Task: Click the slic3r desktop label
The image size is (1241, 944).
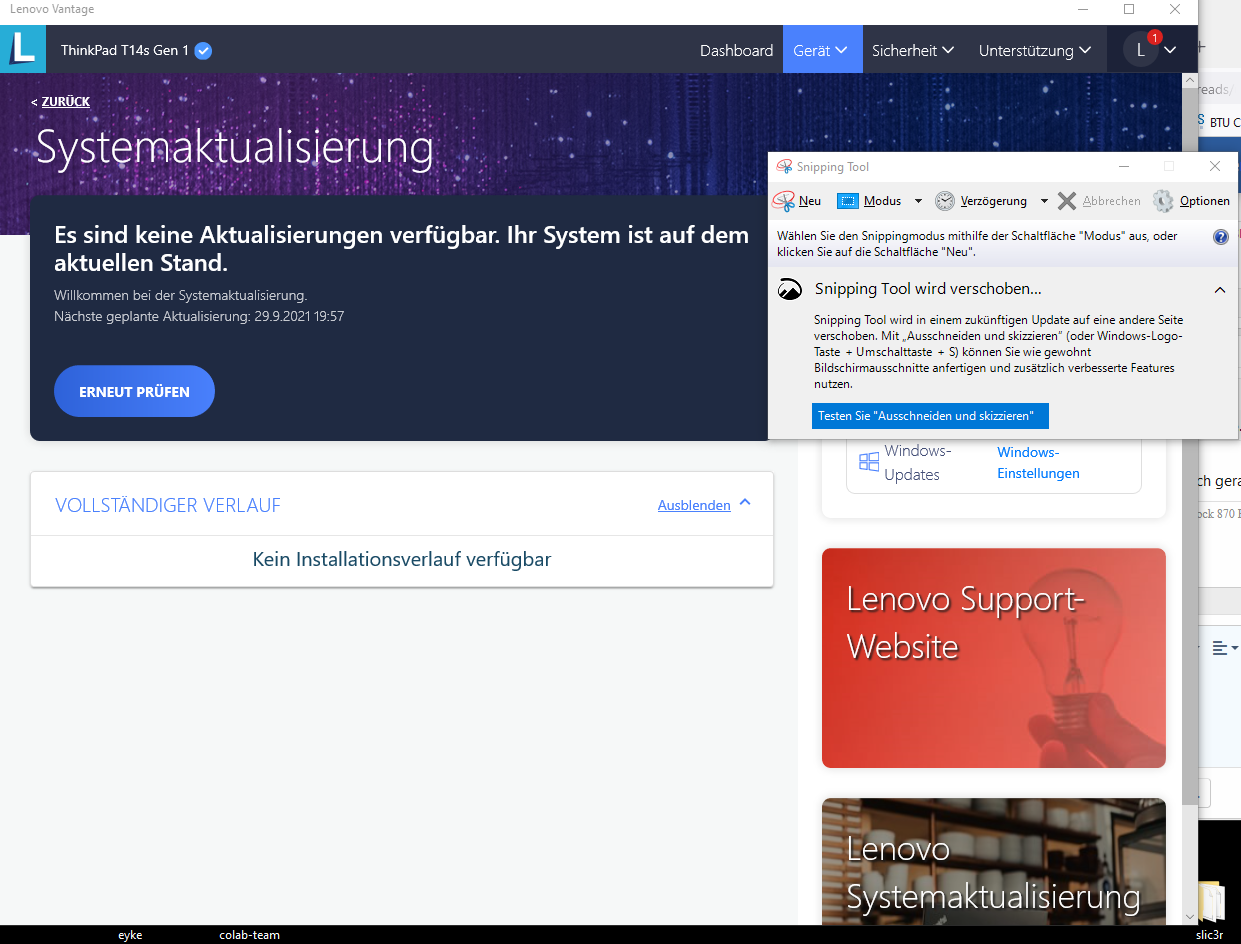Action: [1209, 935]
